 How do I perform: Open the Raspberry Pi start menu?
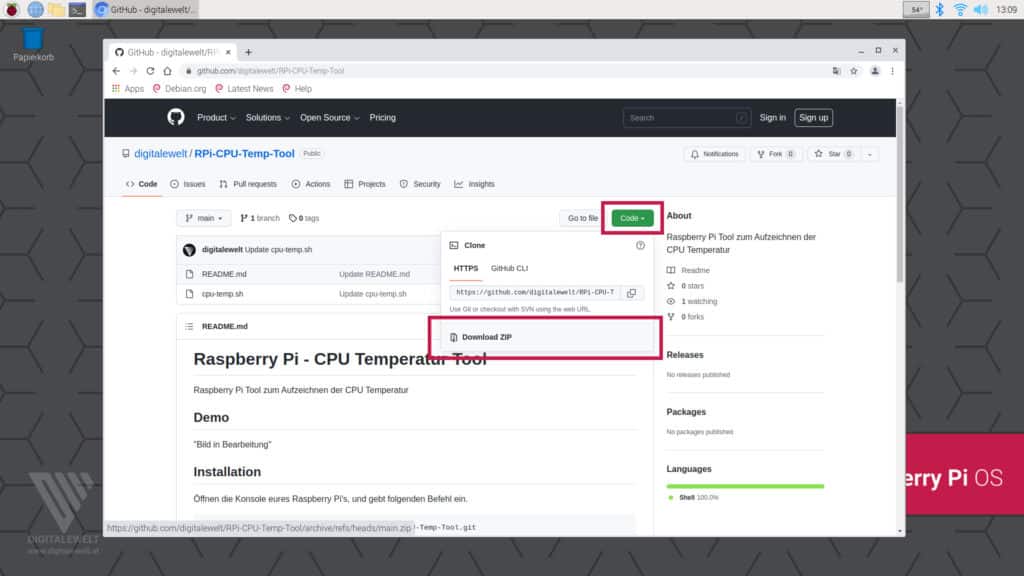[x=12, y=9]
